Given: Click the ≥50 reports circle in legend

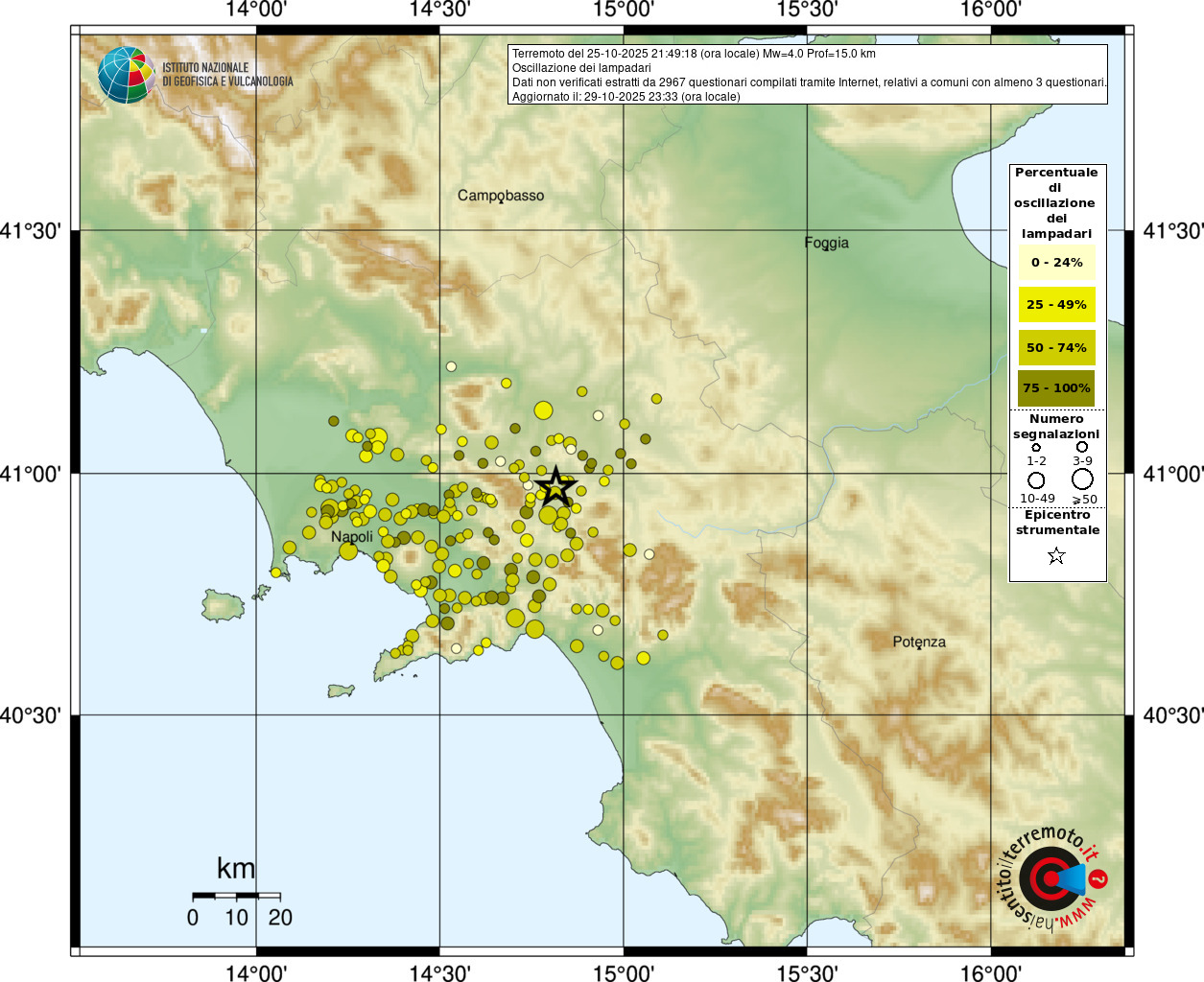Looking at the screenshot, I should 1082,479.
